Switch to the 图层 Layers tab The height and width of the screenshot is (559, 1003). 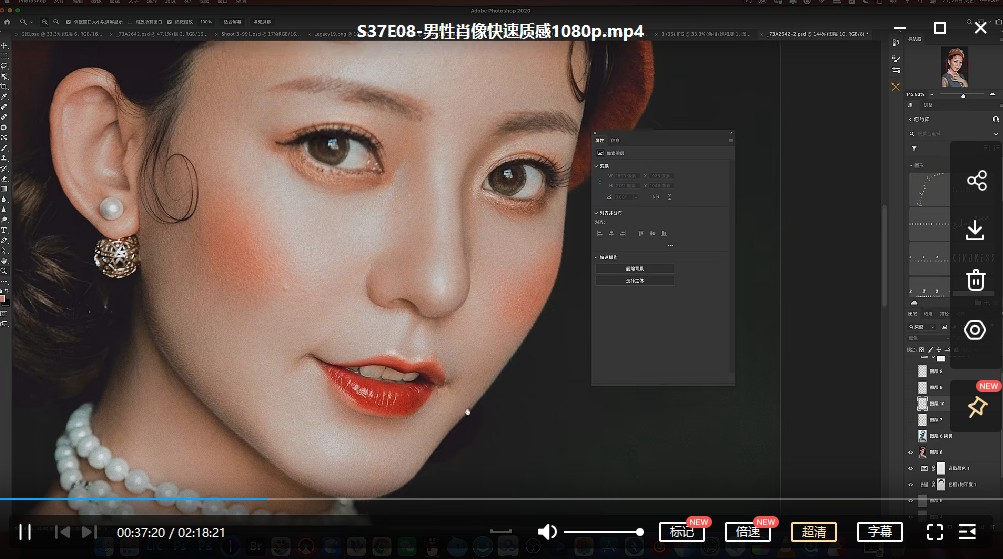tap(913, 314)
